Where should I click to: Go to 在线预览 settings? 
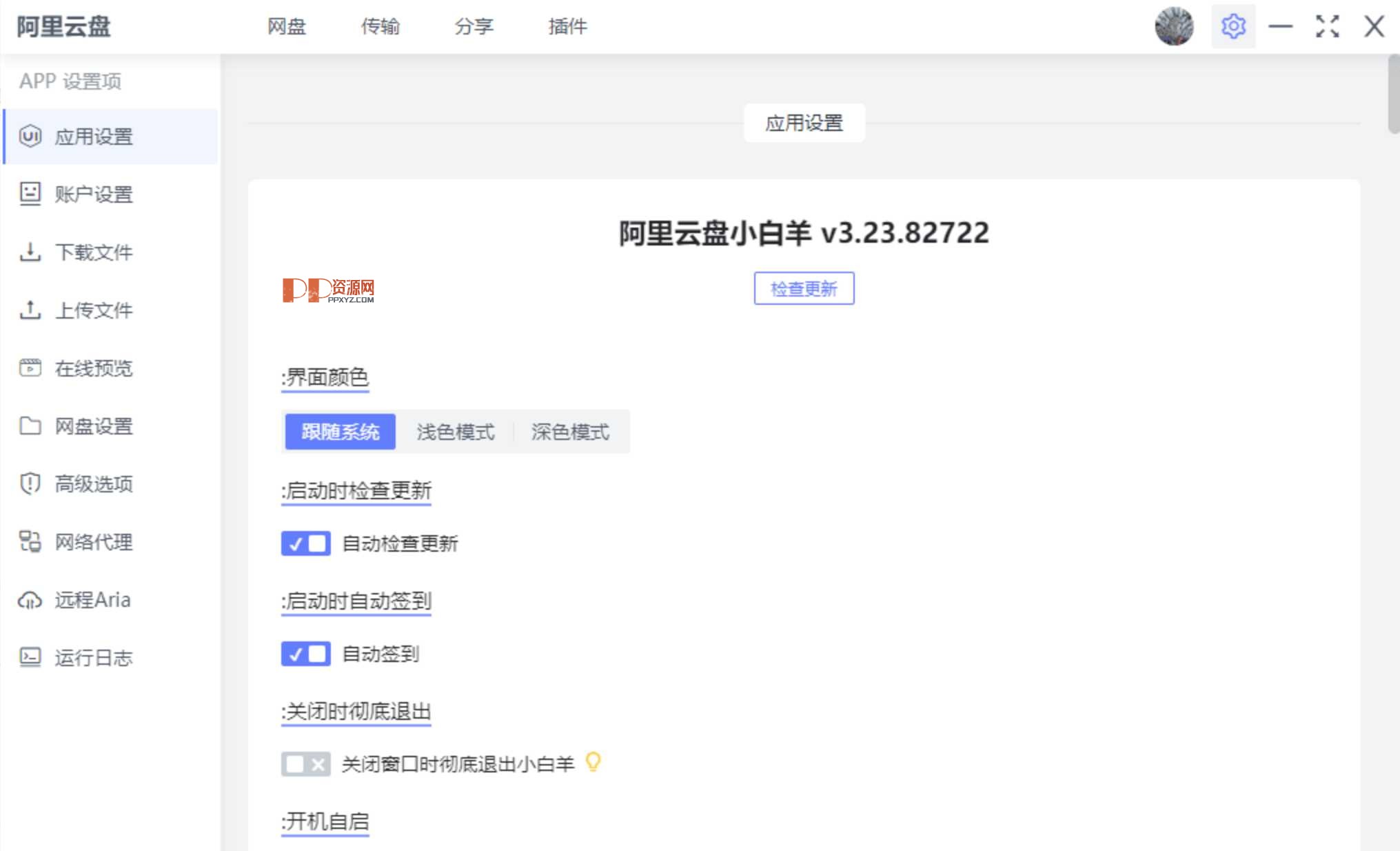coord(111,368)
